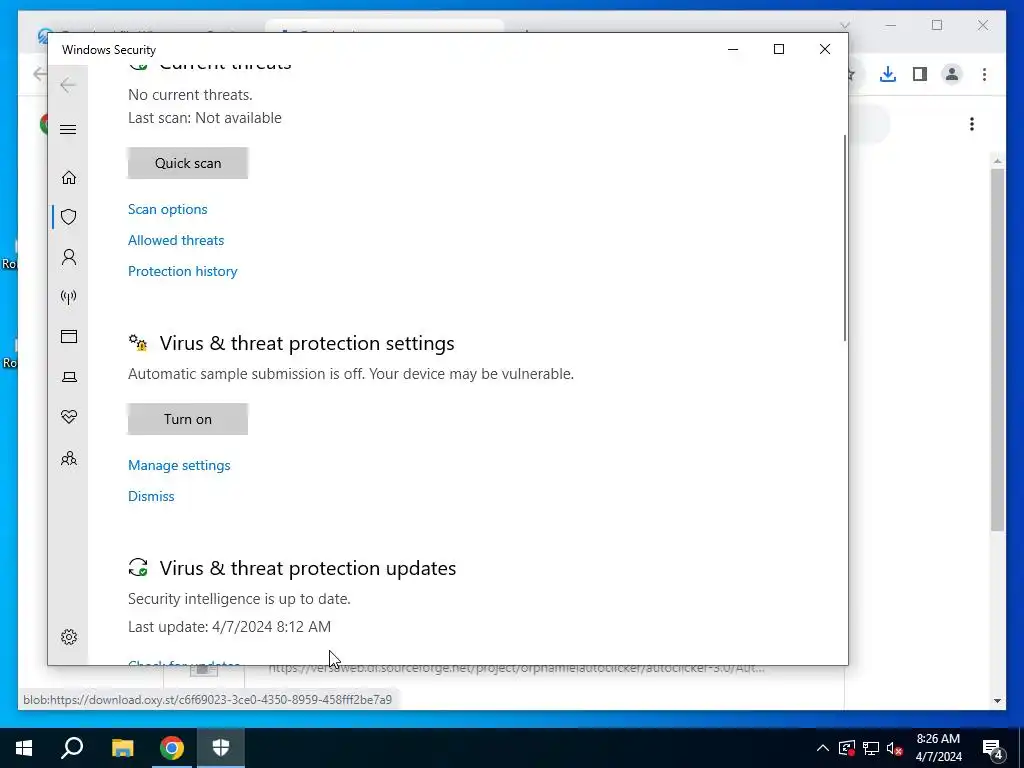Click the Chrome scrollbar down arrow
This screenshot has width=1024, height=768.
click(x=997, y=701)
